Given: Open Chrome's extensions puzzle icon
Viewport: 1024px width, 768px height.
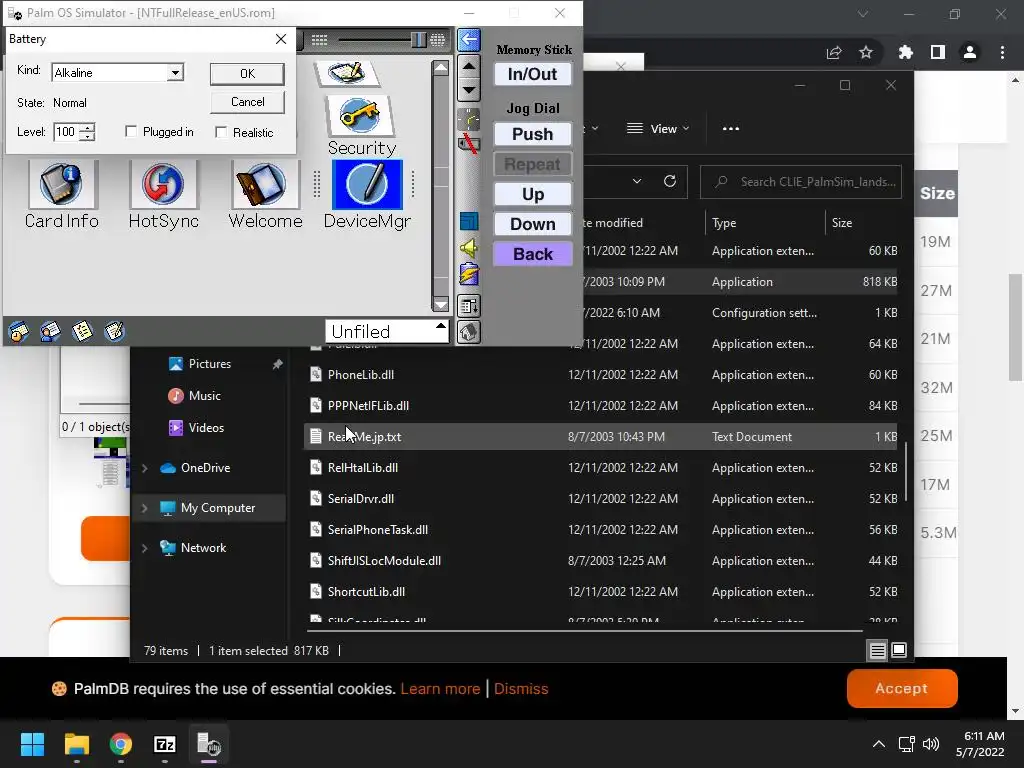Looking at the screenshot, I should (x=905, y=52).
